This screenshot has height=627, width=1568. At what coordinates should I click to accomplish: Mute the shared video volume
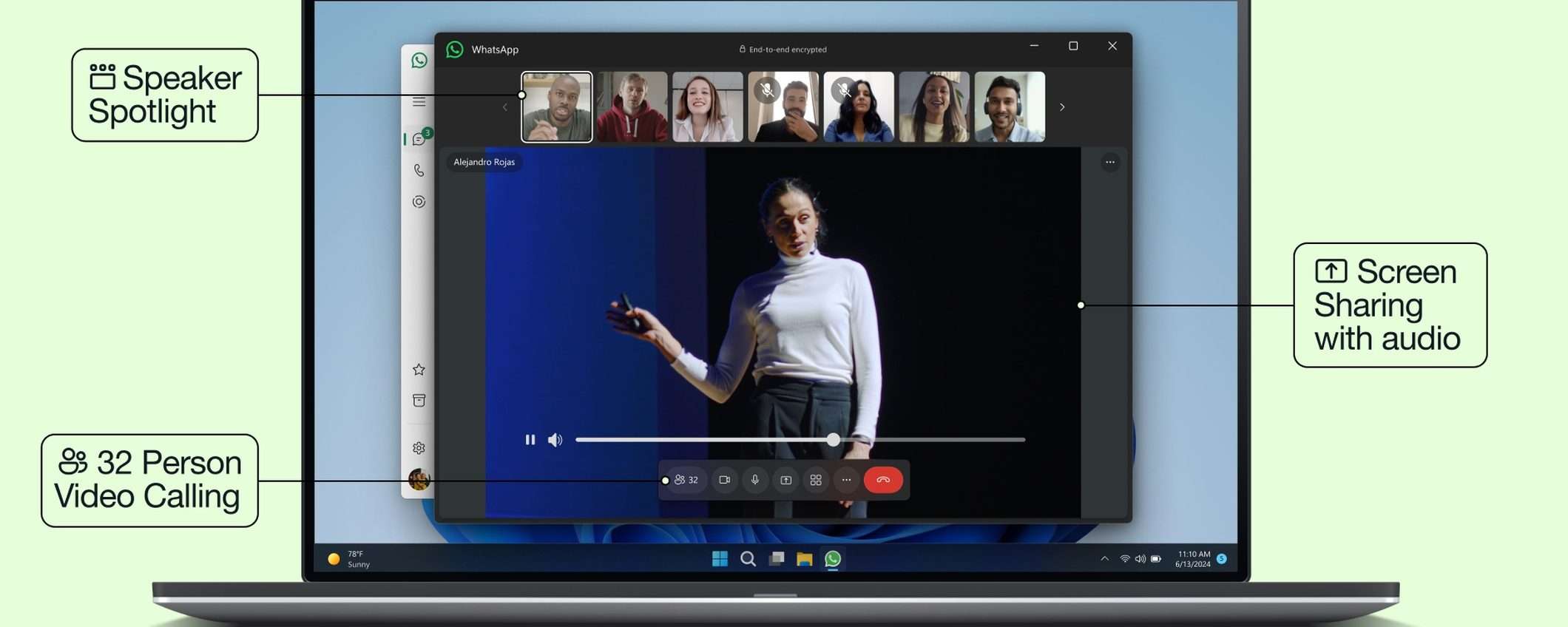[x=555, y=440]
